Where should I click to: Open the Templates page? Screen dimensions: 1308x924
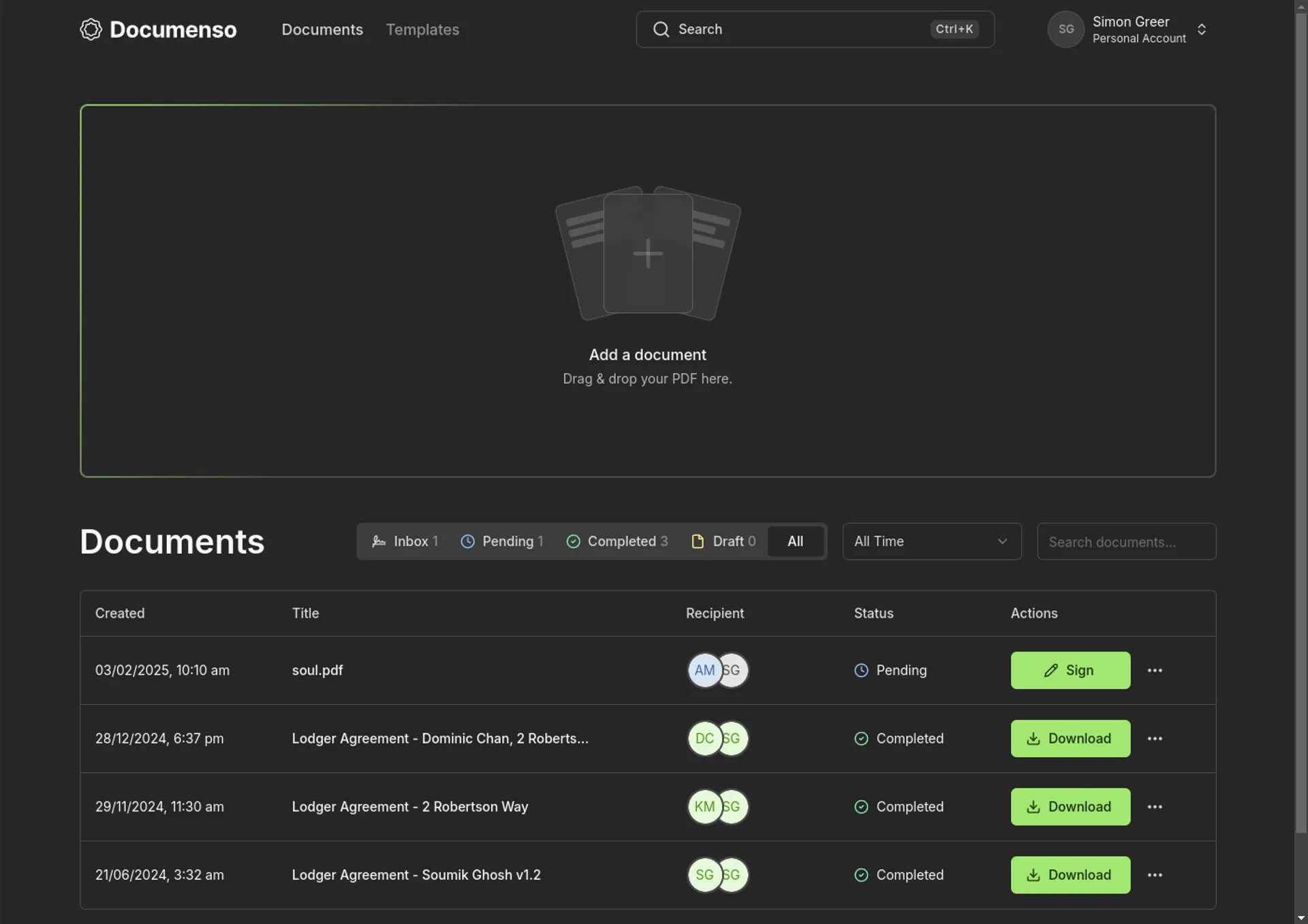coord(422,29)
